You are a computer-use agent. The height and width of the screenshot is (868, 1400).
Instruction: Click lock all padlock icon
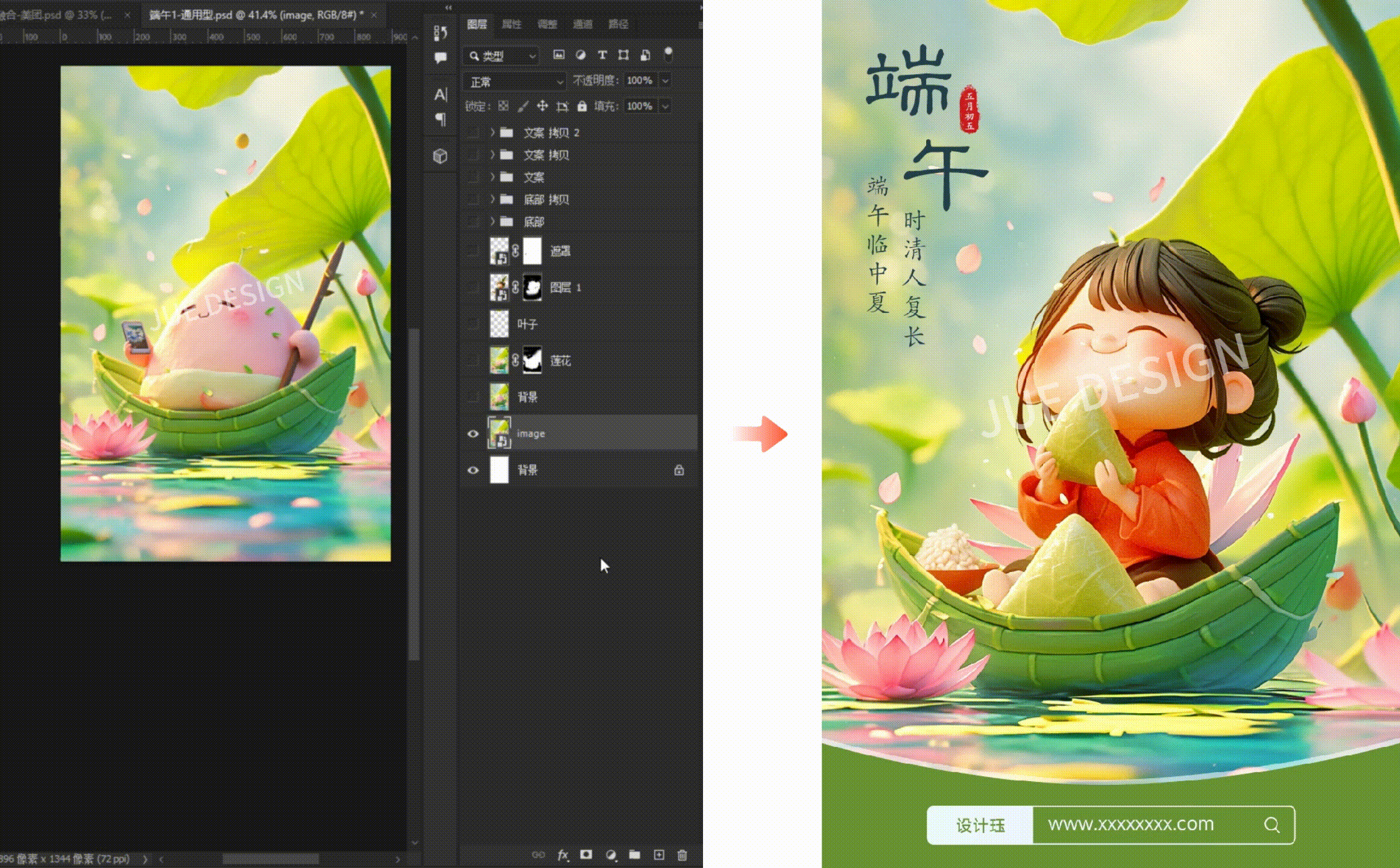[x=582, y=106]
